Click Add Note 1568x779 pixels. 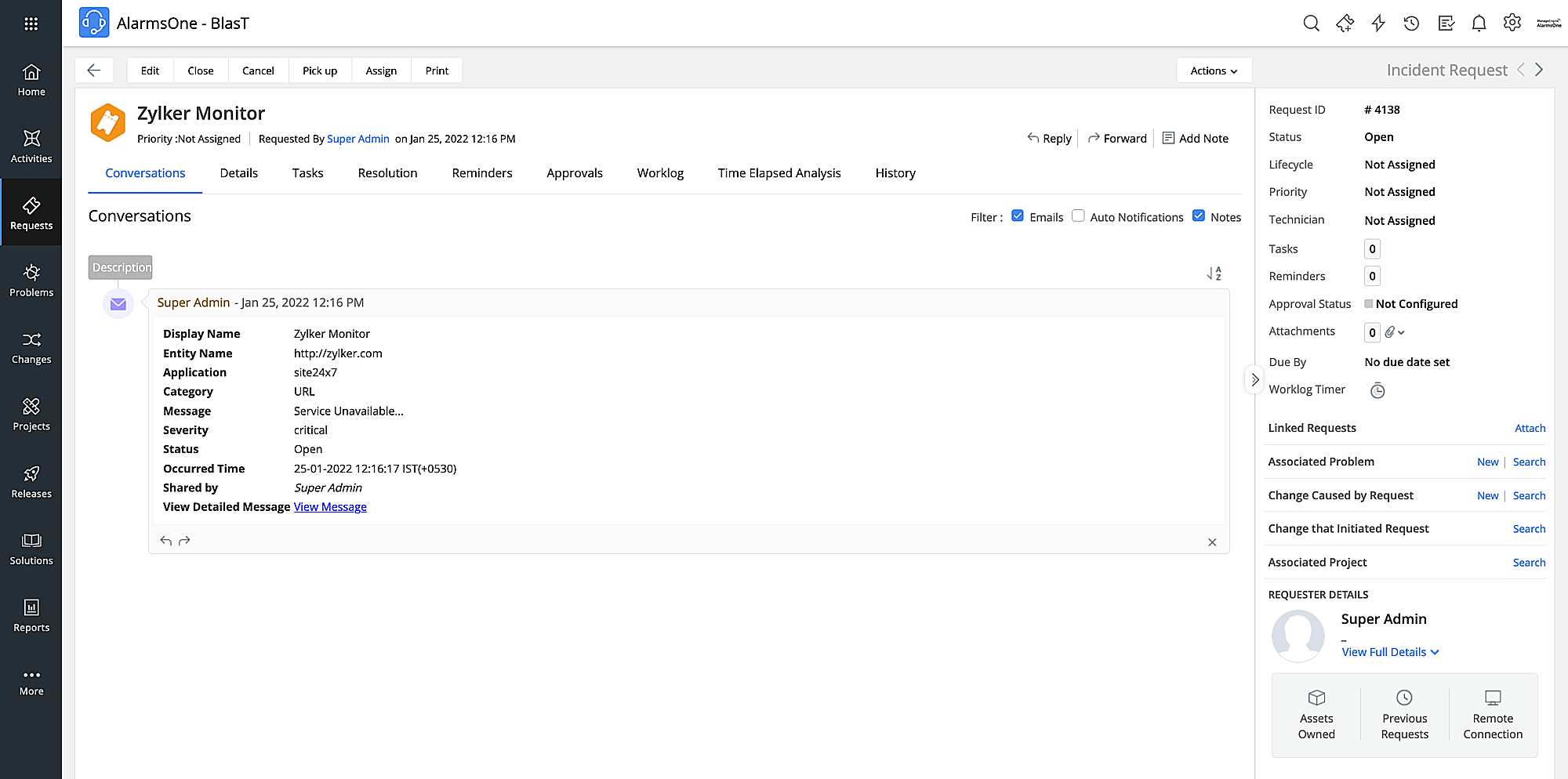tap(1196, 139)
